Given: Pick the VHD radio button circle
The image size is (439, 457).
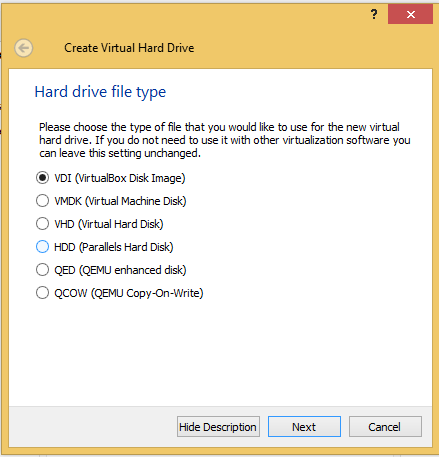Looking at the screenshot, I should (x=42, y=224).
